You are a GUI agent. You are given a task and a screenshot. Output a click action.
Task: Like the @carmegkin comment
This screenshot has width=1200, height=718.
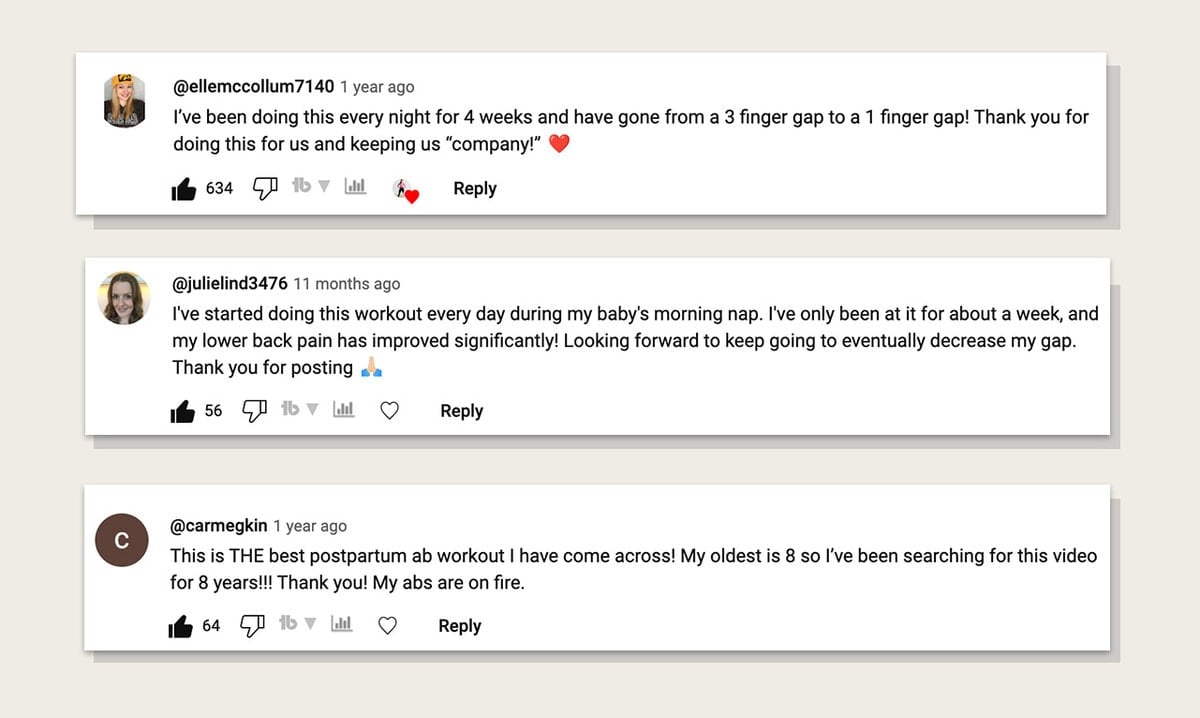180,626
